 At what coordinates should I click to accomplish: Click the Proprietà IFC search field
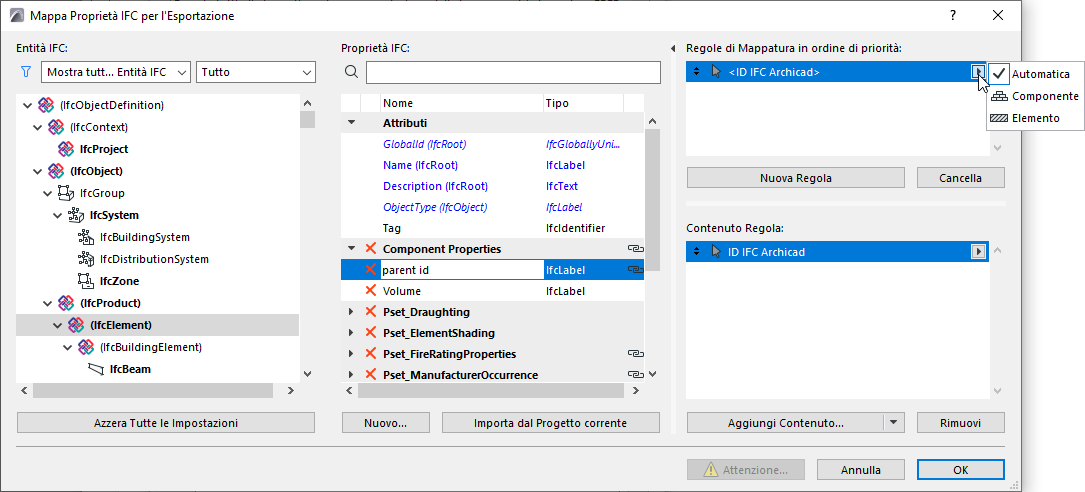[513, 72]
